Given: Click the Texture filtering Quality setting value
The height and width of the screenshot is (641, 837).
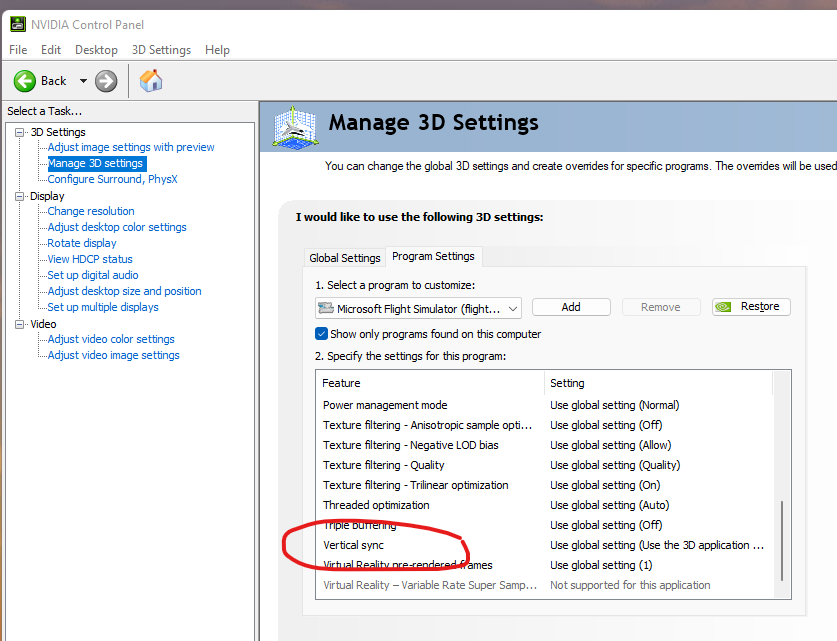Looking at the screenshot, I should [615, 465].
